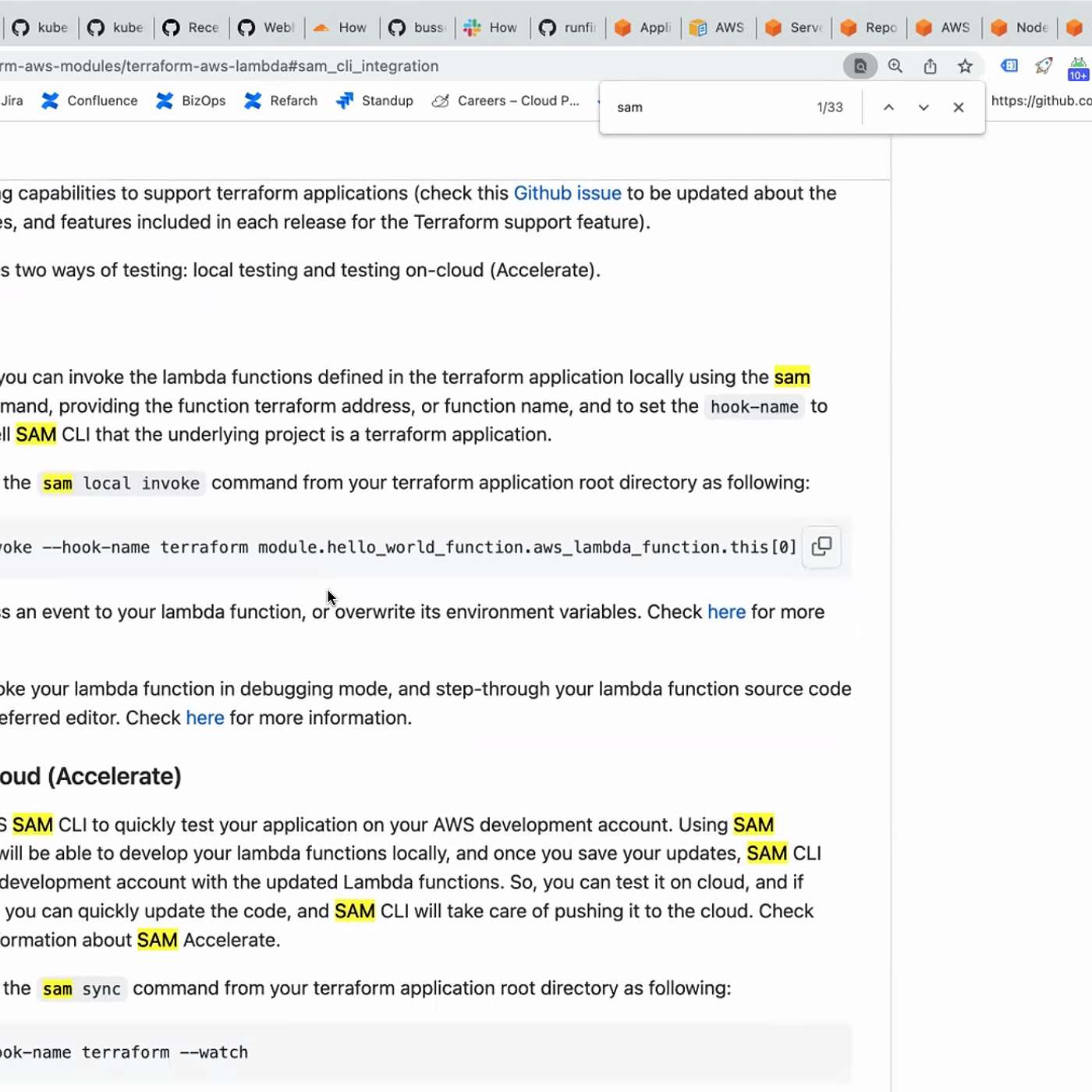Screen dimensions: 1092x1092
Task: Click the rocket extension icon
Action: point(1044,66)
